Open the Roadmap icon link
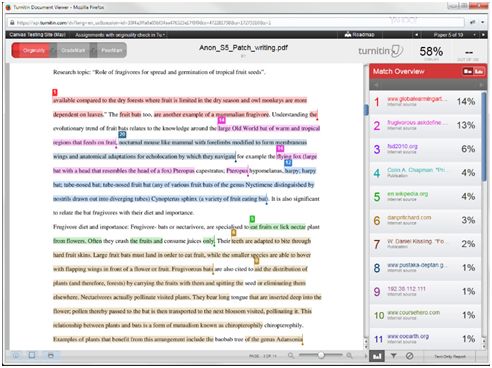The width and height of the screenshot is (492, 368). tap(359, 35)
